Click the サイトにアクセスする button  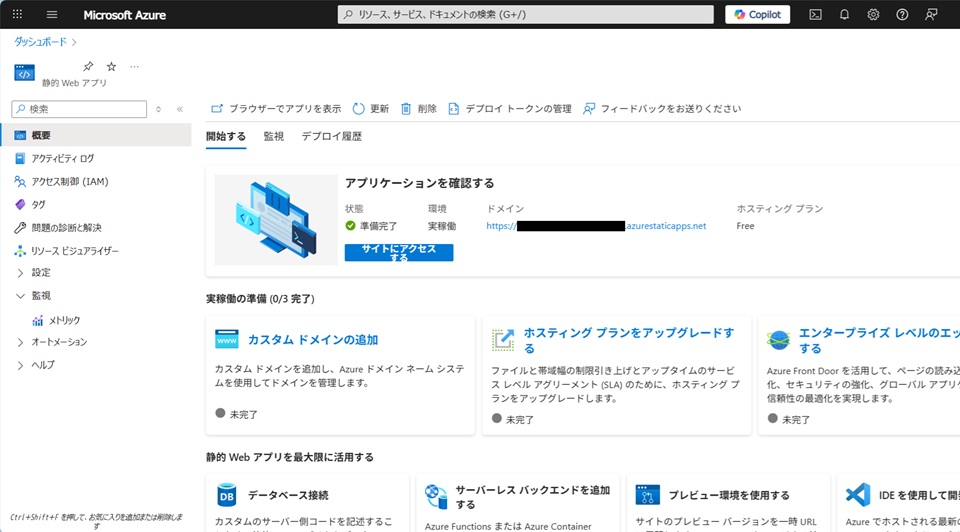tap(398, 253)
